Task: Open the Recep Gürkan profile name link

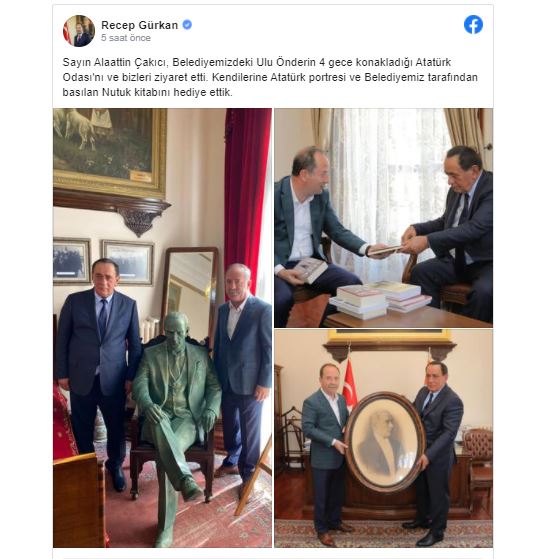Action: [x=139, y=25]
